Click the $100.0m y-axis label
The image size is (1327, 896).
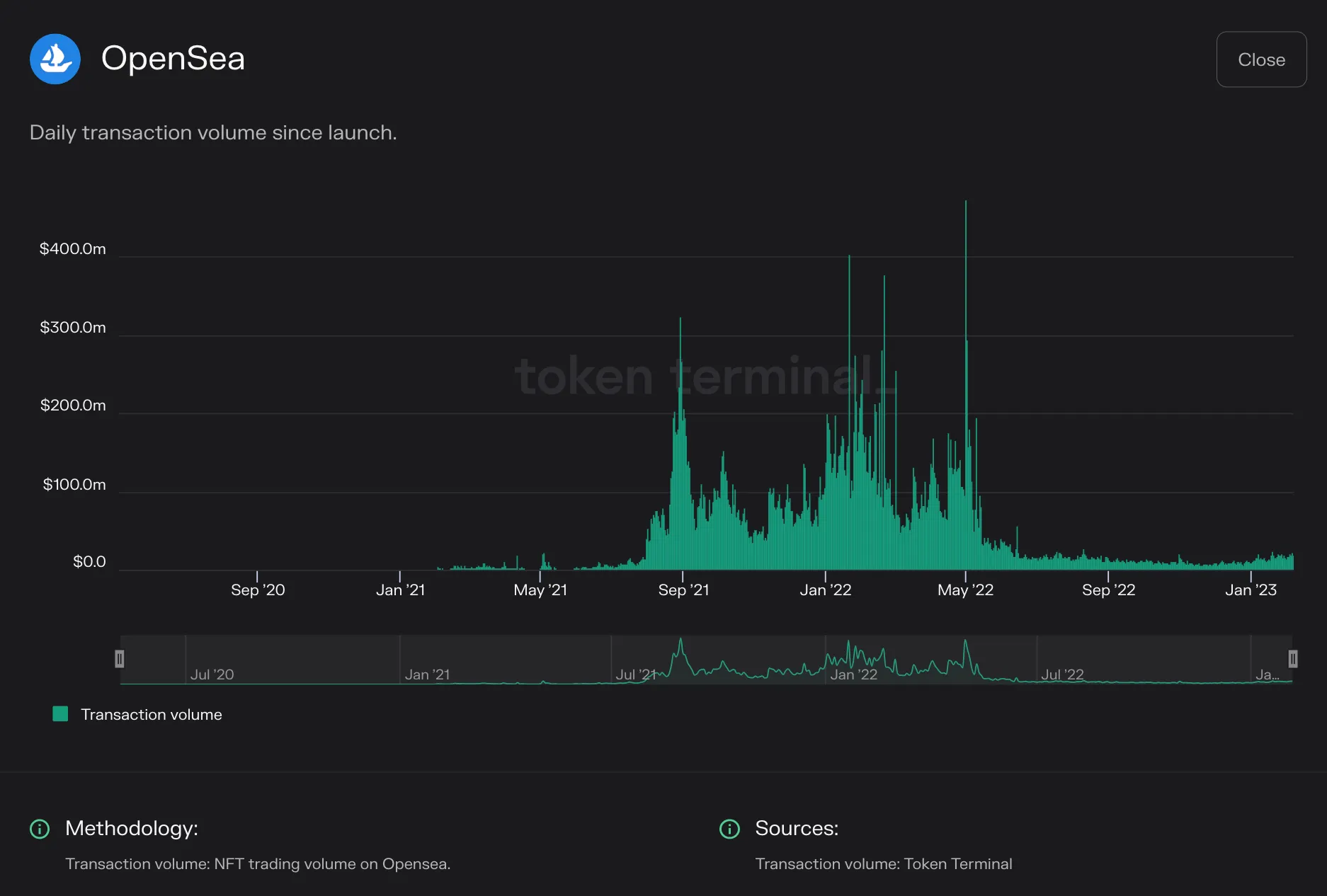click(x=74, y=485)
